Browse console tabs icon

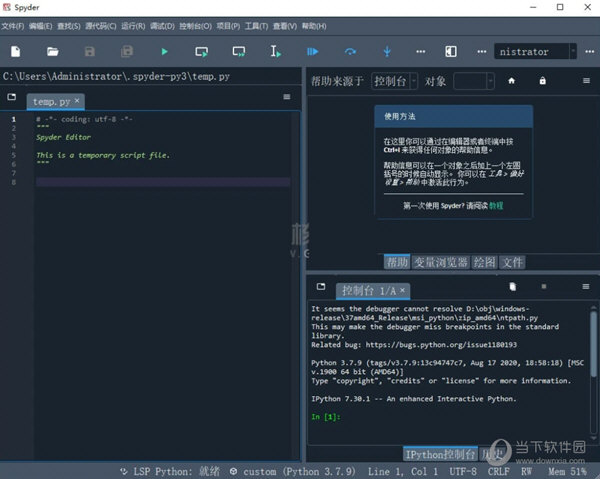321,287
